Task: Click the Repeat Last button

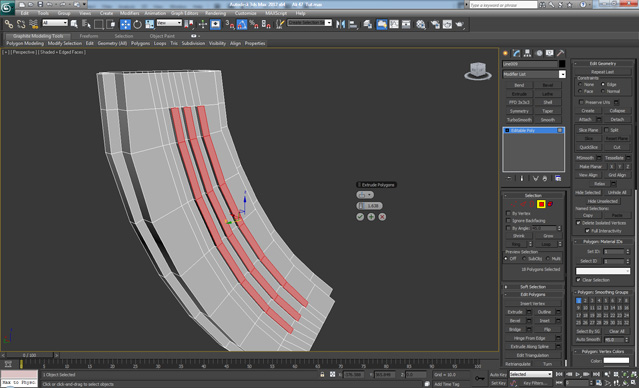Action: point(603,72)
